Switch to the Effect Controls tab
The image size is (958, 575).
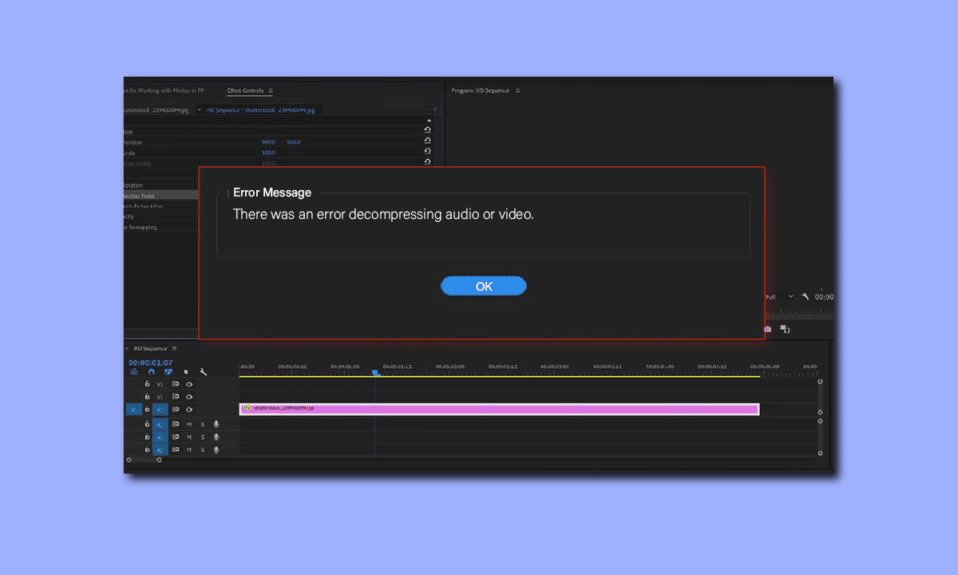click(x=245, y=90)
